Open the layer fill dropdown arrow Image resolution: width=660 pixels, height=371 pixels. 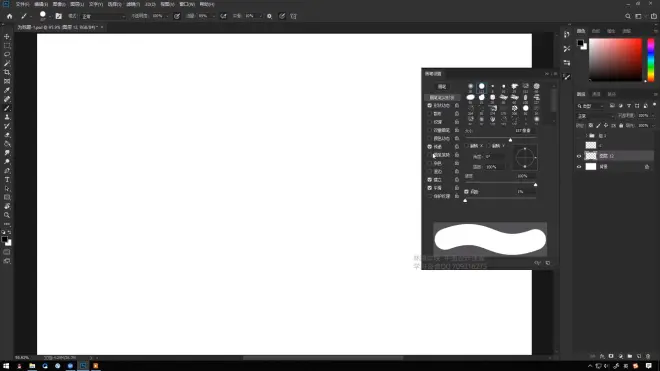pyautogui.click(x=653, y=125)
